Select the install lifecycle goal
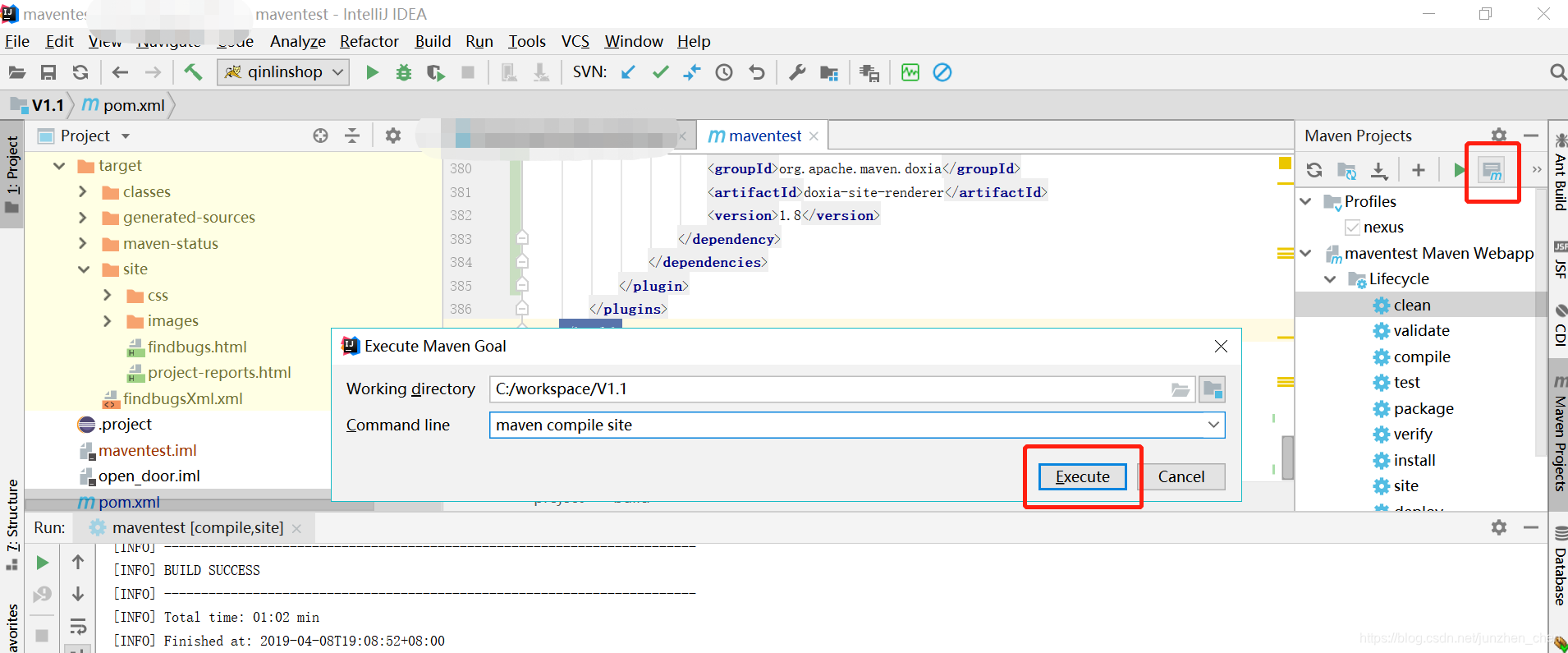The height and width of the screenshot is (653, 1568). click(x=1414, y=460)
